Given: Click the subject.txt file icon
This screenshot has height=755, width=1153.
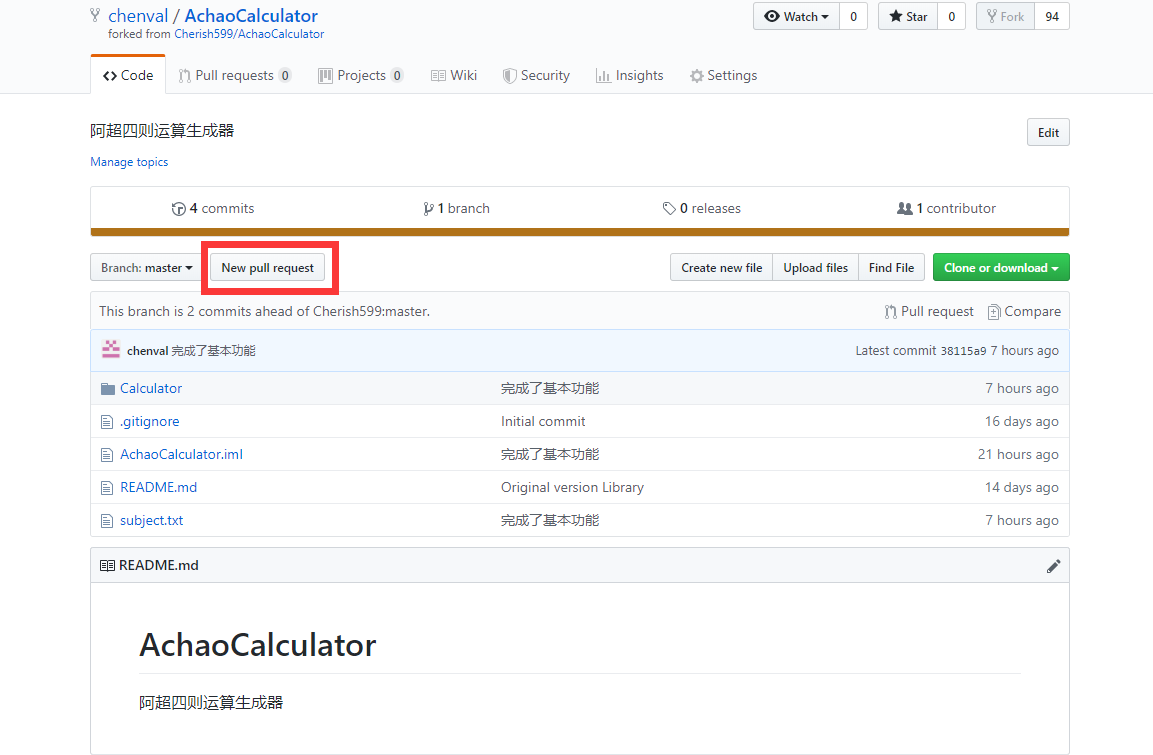Looking at the screenshot, I should [107, 520].
